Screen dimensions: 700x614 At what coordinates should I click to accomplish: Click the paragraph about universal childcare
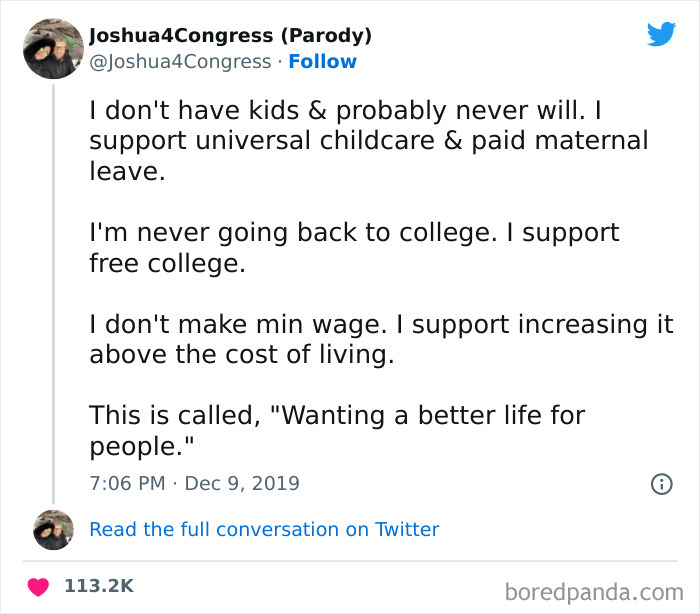369,140
